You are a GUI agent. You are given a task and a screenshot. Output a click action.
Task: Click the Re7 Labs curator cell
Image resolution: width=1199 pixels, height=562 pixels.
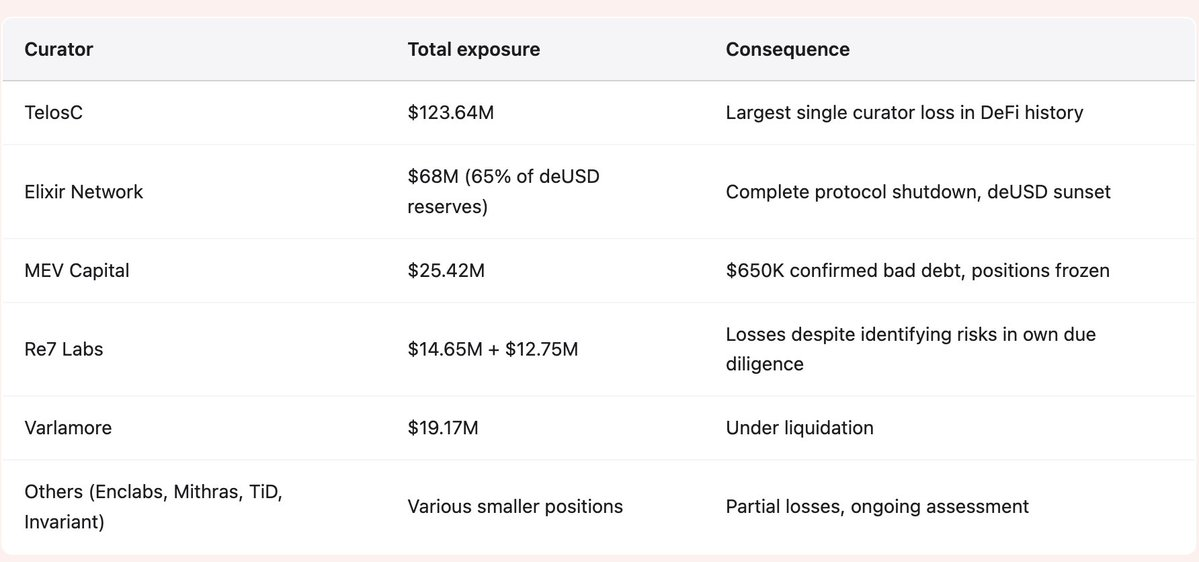click(63, 349)
